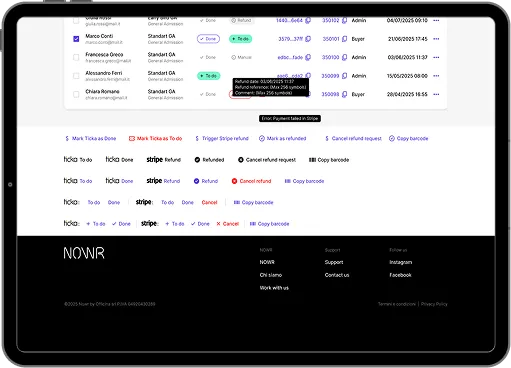Copy hash icon in Alessandro Ferri row
The image size is (511, 368).
tap(308, 76)
